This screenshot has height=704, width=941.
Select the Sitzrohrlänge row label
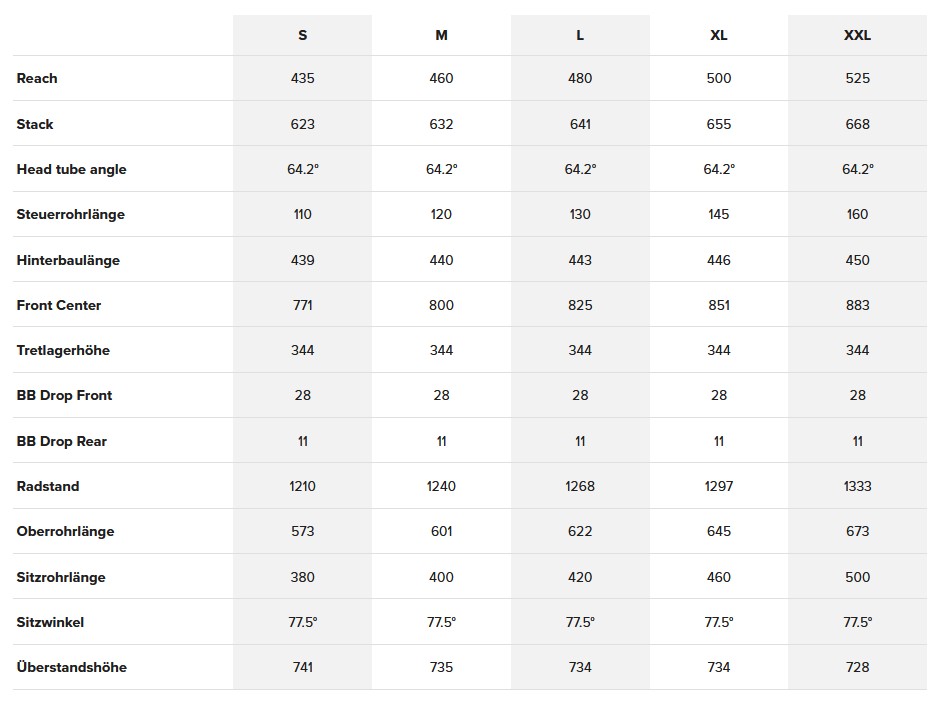click(61, 577)
